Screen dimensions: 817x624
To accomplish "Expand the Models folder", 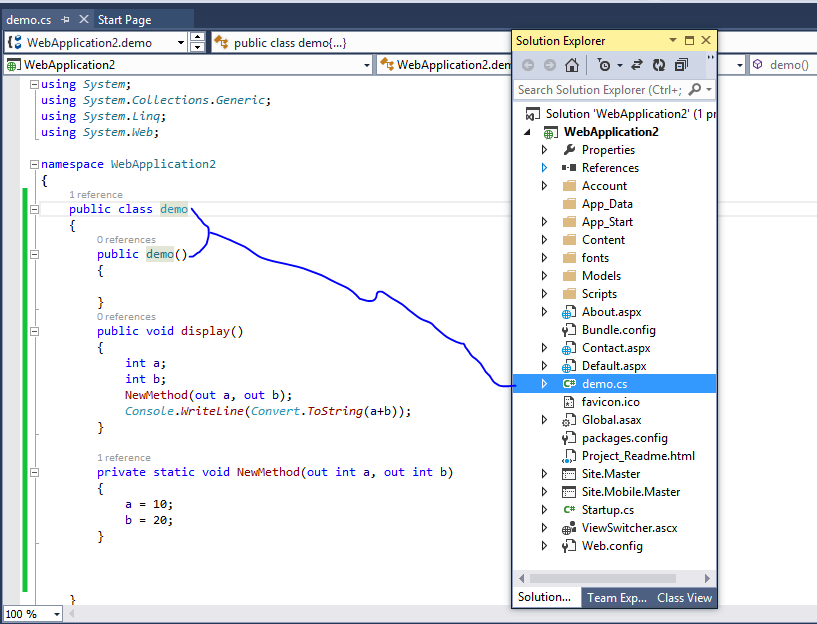I will point(544,276).
